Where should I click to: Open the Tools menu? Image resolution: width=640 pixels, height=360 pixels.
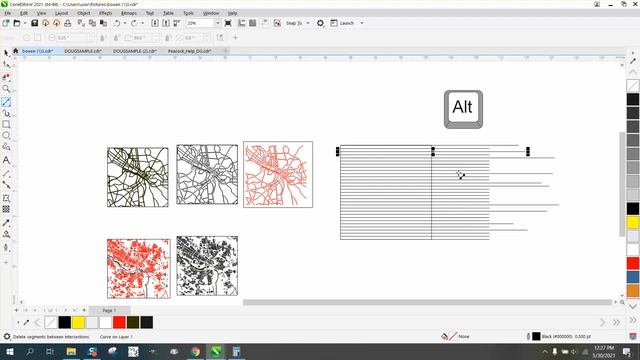188,13
